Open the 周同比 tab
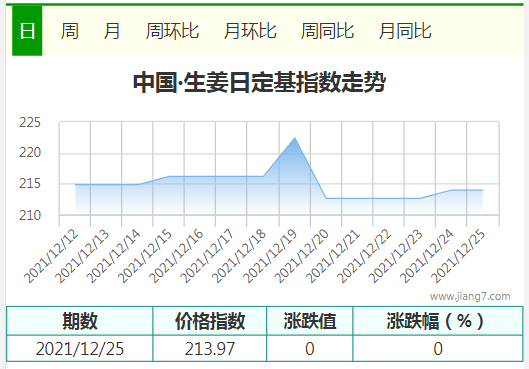This screenshot has height=369, width=529. 327,31
